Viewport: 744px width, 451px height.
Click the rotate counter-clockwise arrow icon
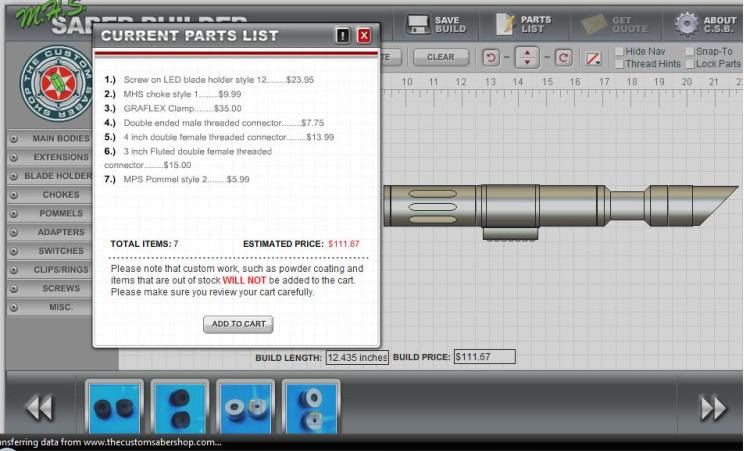coord(491,58)
